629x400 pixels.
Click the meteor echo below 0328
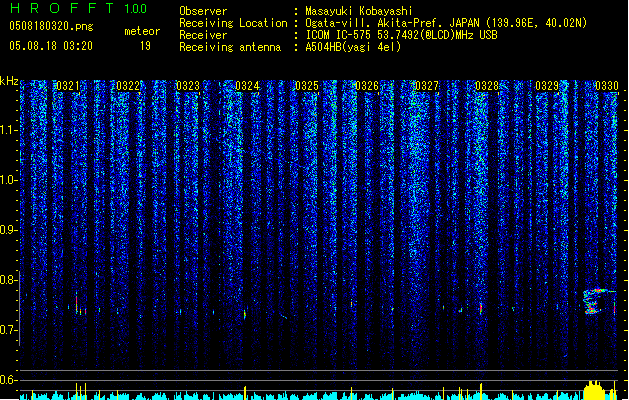coord(481,308)
